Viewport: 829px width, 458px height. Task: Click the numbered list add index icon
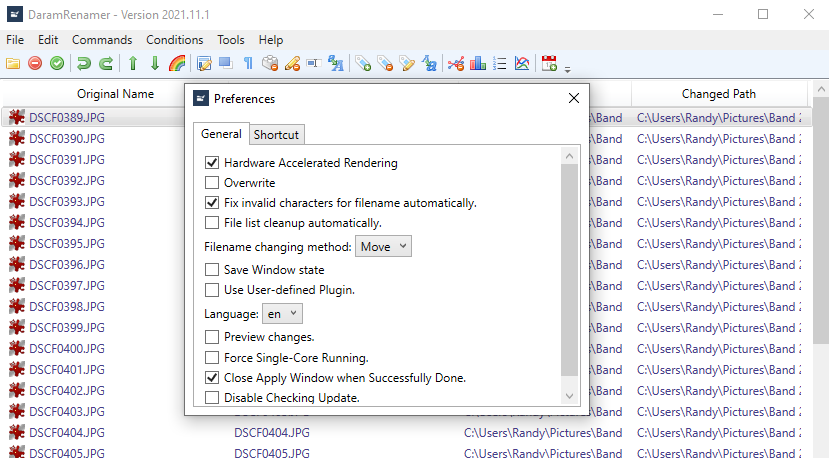coord(500,64)
